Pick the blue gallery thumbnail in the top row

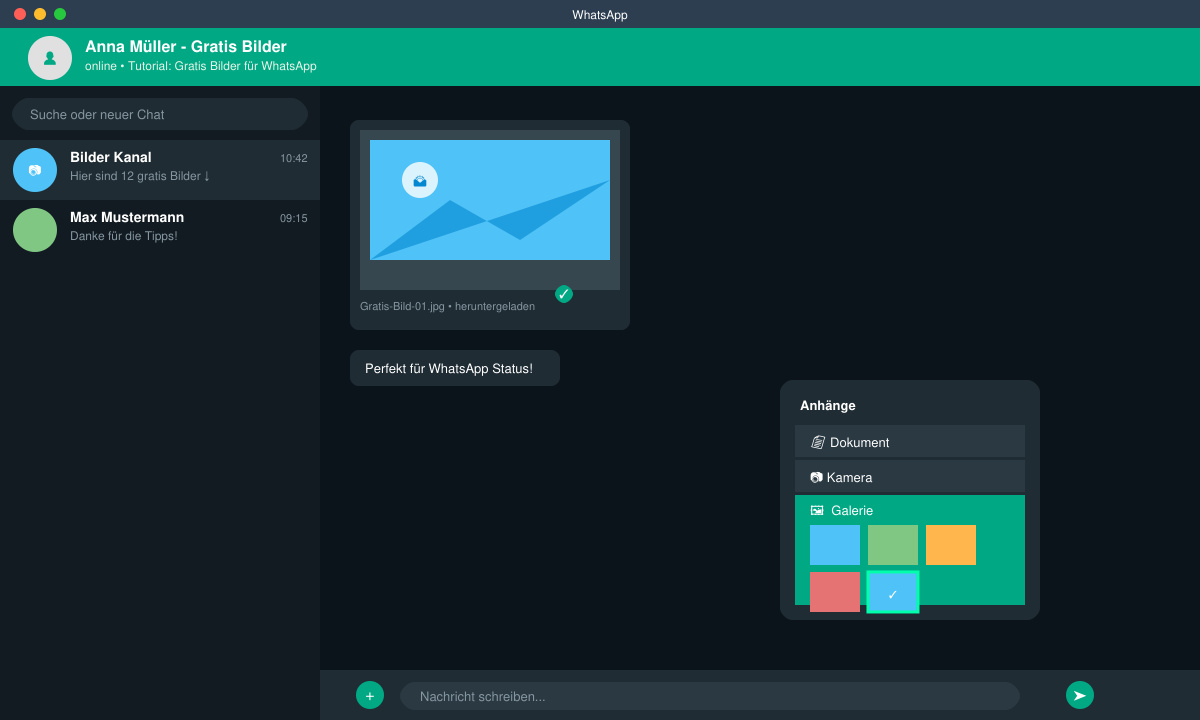pos(835,545)
